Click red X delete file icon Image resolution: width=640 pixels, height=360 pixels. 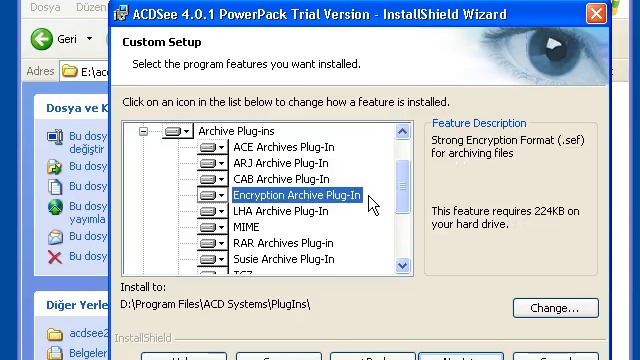55,257
